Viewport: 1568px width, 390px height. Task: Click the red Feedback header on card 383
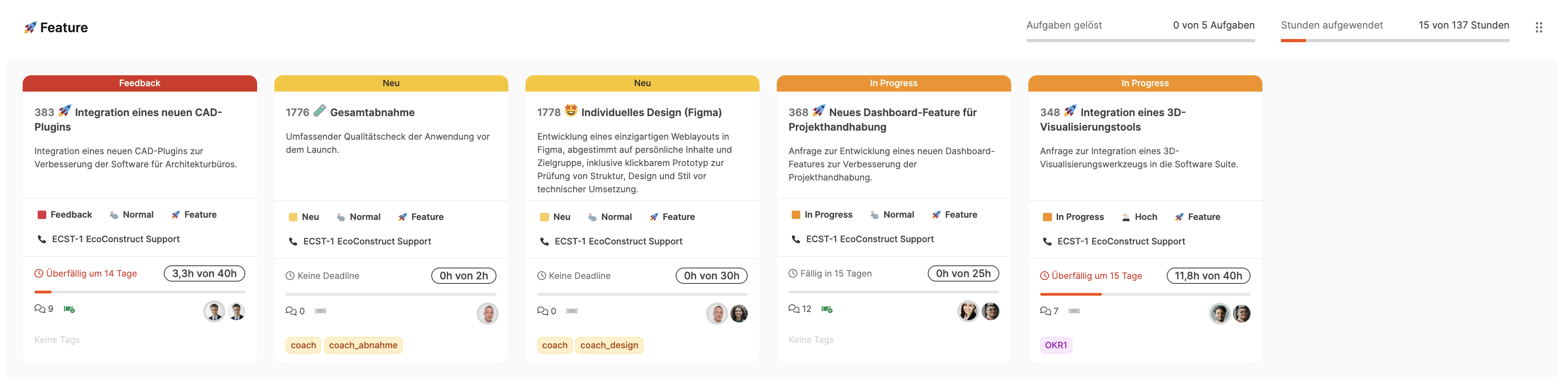(x=139, y=83)
